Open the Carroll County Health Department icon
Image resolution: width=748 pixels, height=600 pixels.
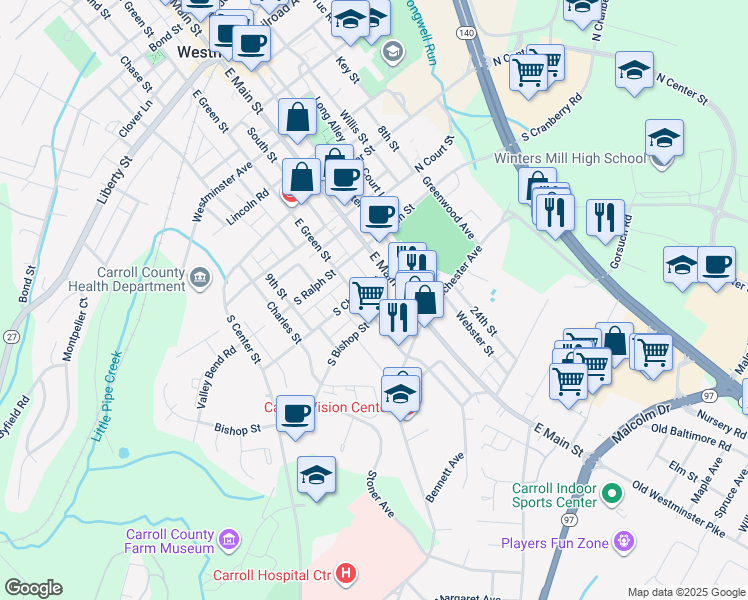point(200,276)
